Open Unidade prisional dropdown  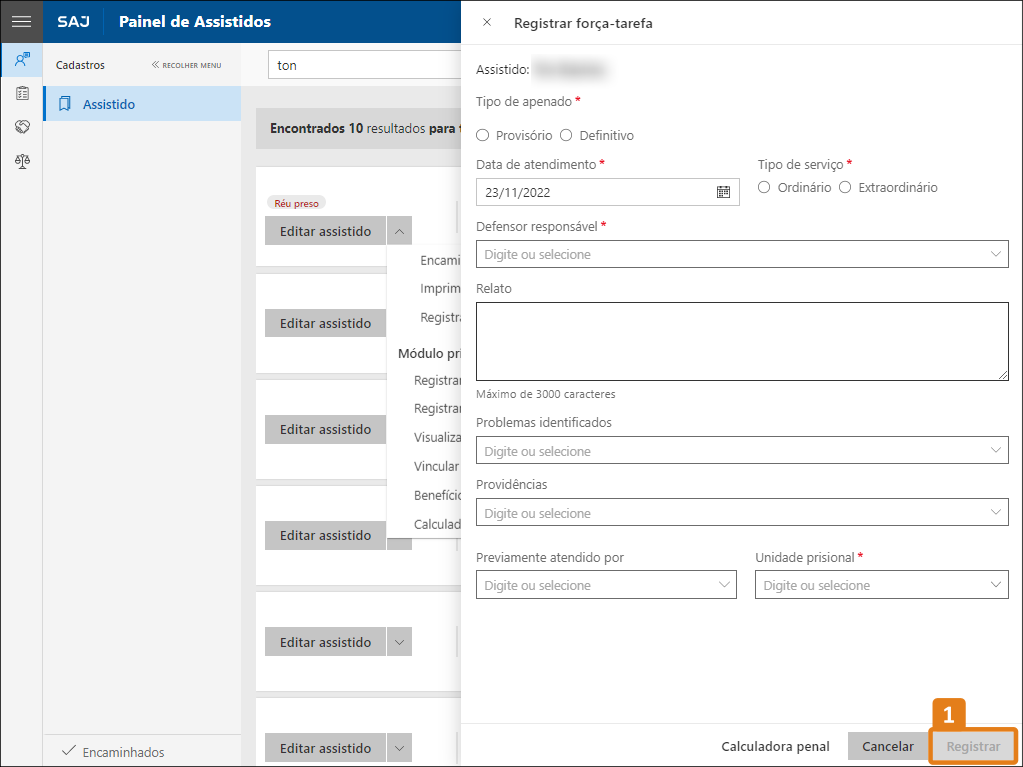coord(881,584)
